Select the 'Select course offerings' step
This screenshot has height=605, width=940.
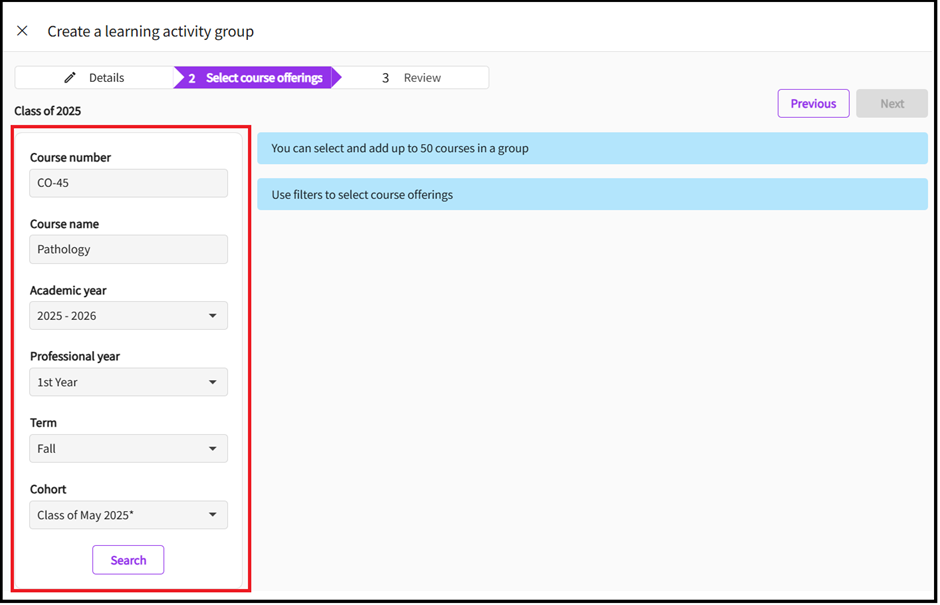[255, 78]
